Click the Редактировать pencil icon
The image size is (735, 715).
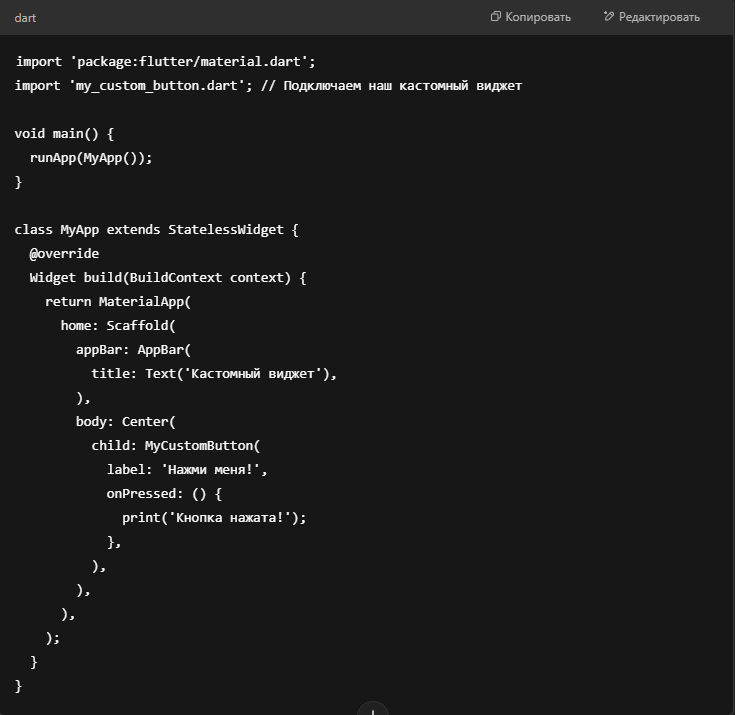tap(608, 17)
